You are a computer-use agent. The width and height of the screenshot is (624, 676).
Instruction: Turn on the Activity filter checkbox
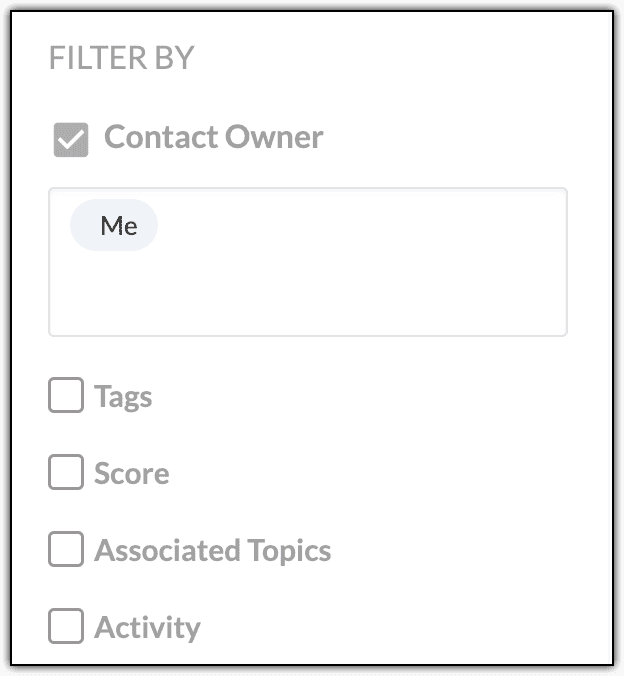(x=66, y=627)
